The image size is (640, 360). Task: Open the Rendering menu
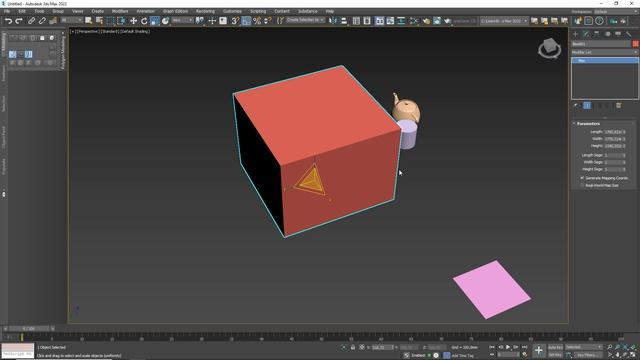(205, 11)
